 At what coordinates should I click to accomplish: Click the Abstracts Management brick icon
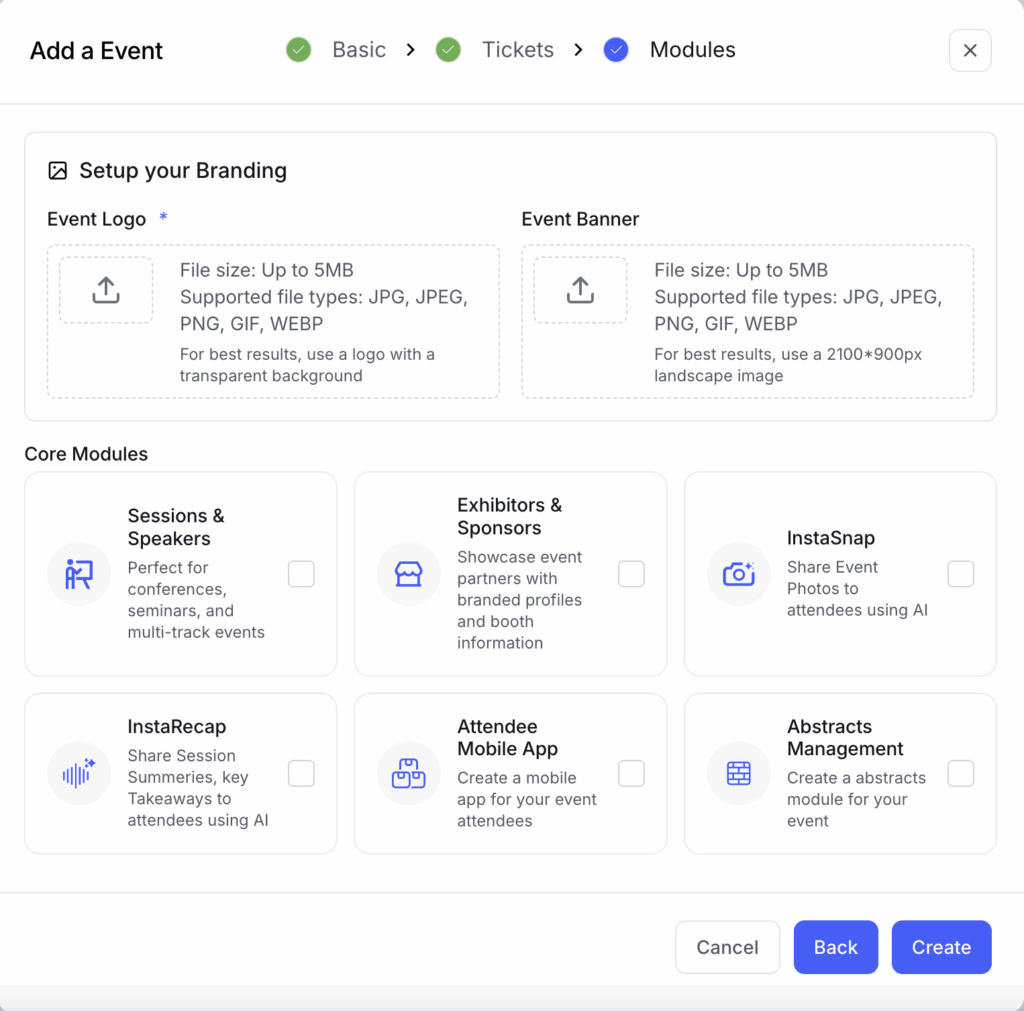tap(739, 773)
